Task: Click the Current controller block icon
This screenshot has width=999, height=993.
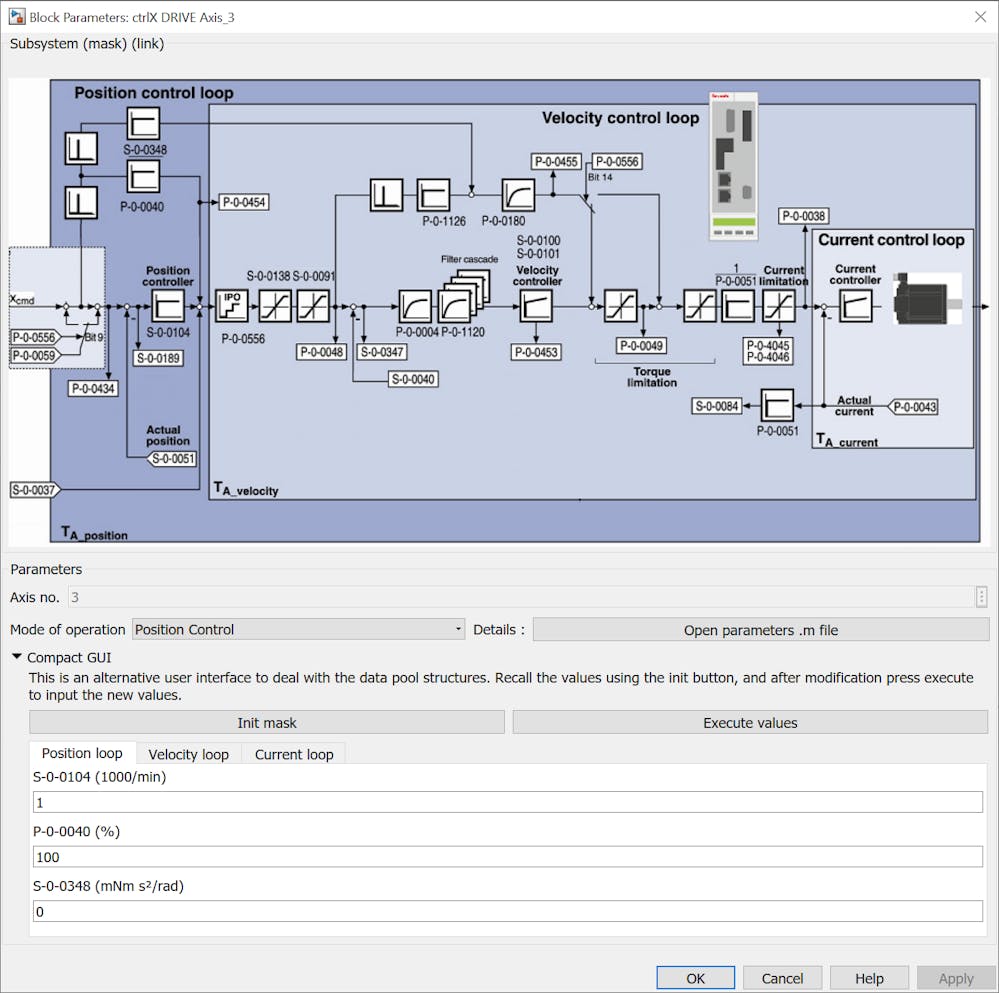Action: point(855,306)
